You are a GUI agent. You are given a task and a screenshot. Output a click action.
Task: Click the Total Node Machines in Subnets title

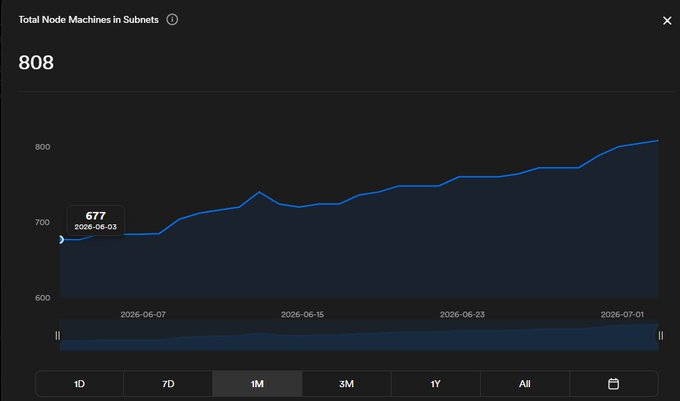click(88, 20)
